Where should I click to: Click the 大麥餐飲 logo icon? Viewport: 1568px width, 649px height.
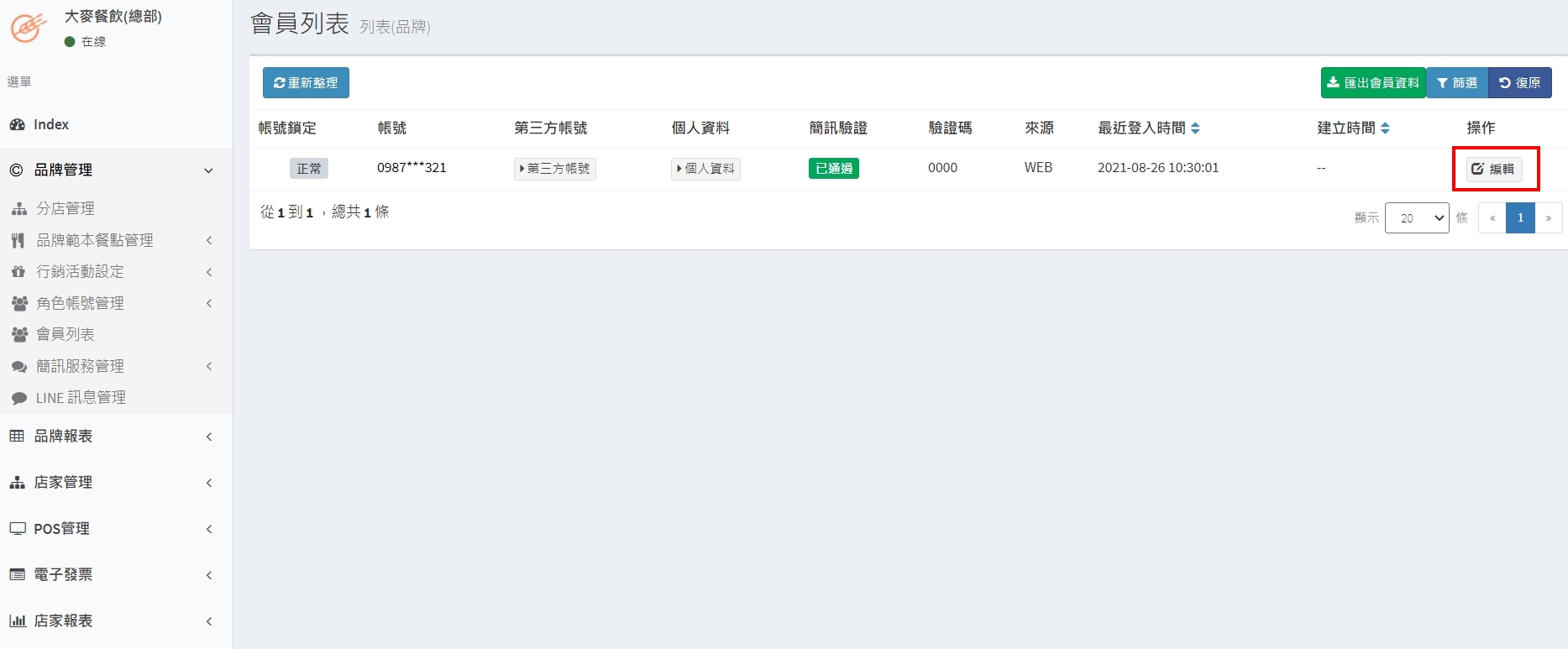tap(29, 27)
